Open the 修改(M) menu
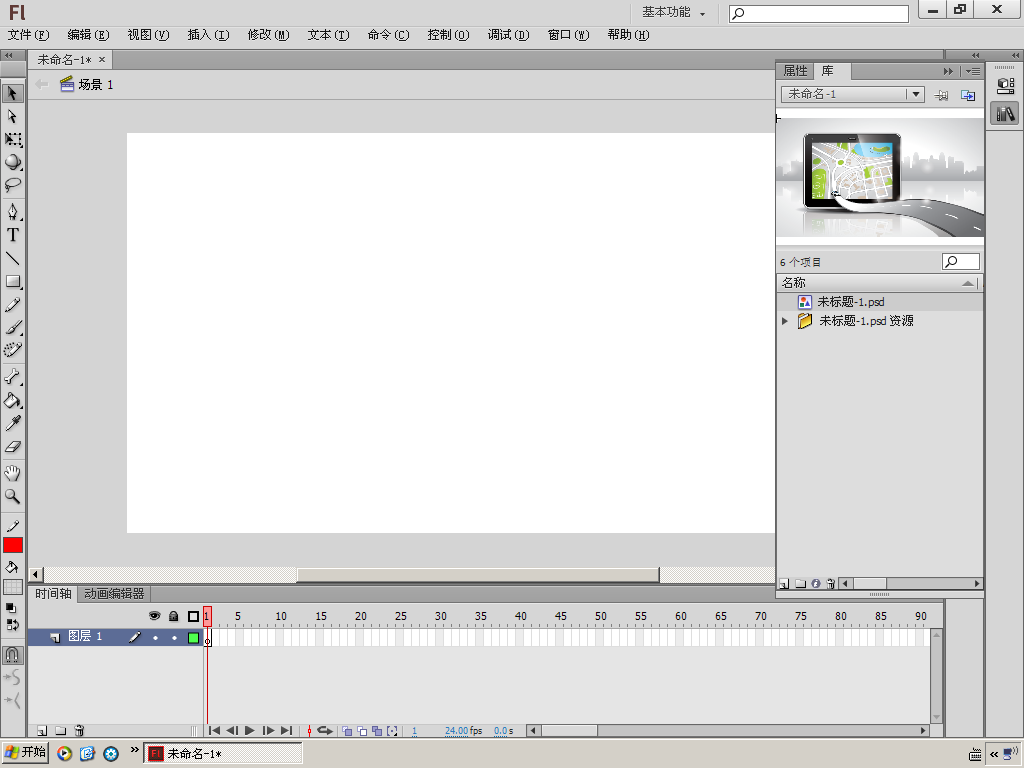 coord(268,35)
